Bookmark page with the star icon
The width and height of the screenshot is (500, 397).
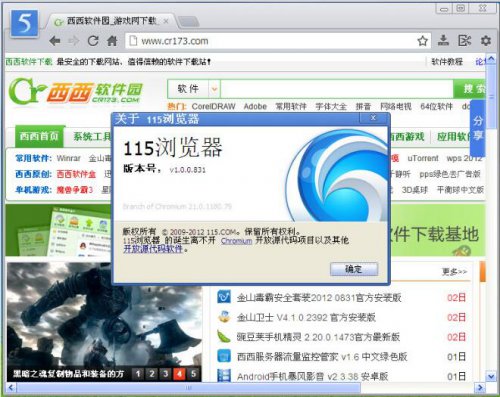[x=422, y=41]
